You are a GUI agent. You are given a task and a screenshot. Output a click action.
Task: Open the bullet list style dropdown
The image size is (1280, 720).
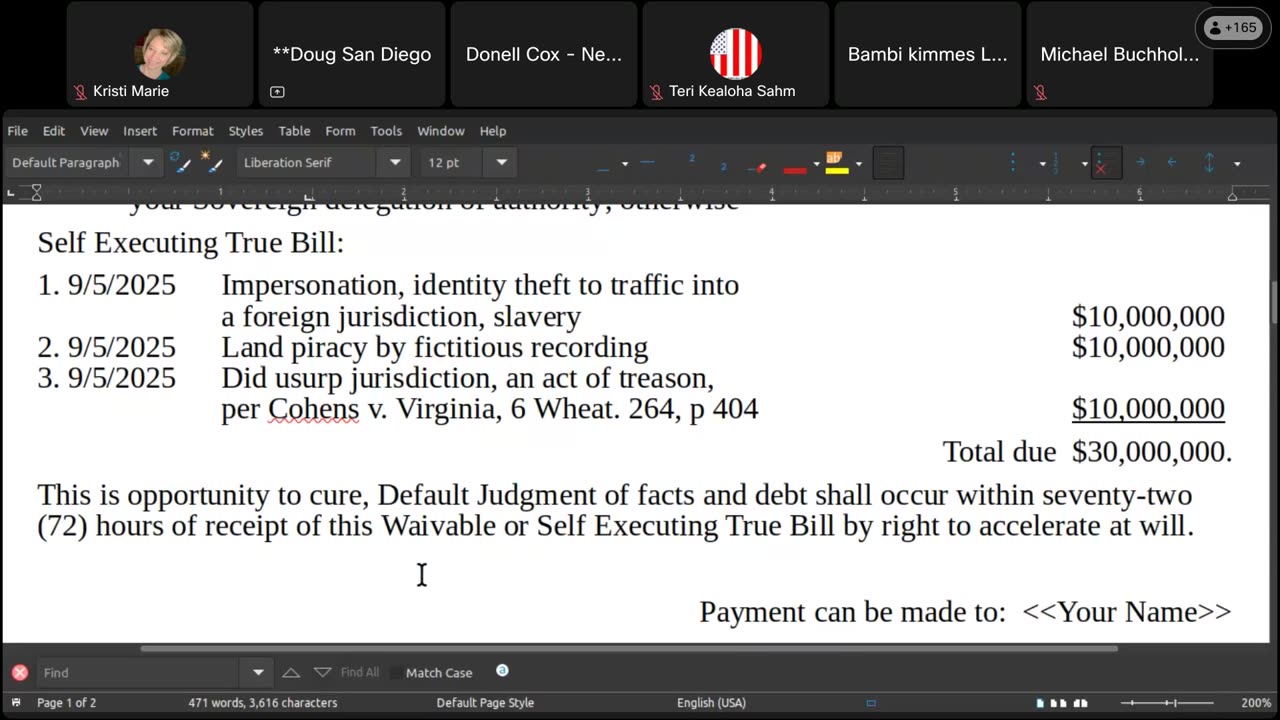[1042, 163]
